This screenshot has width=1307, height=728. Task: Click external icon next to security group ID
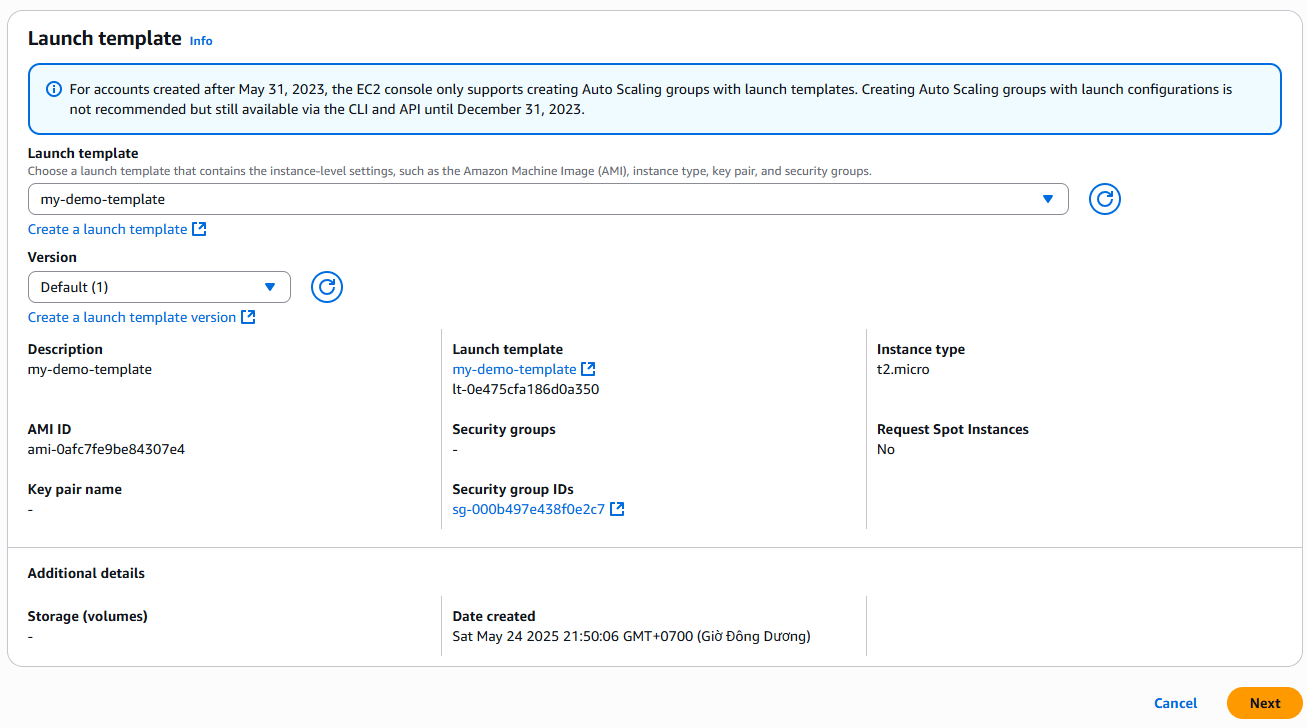617,509
